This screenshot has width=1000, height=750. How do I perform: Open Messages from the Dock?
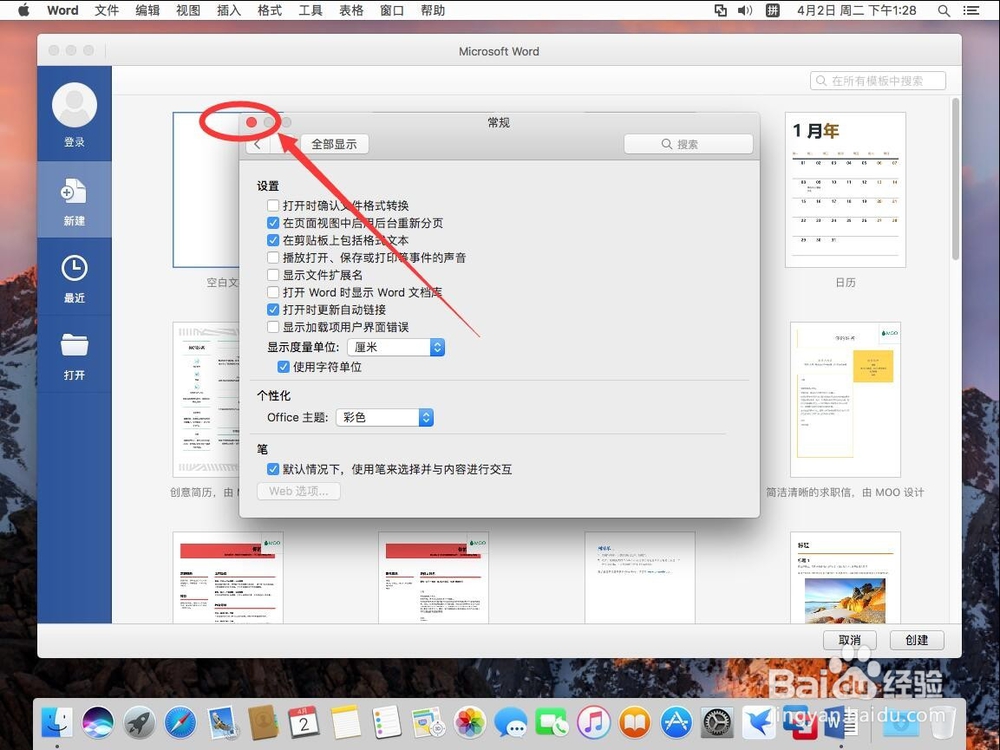(511, 723)
